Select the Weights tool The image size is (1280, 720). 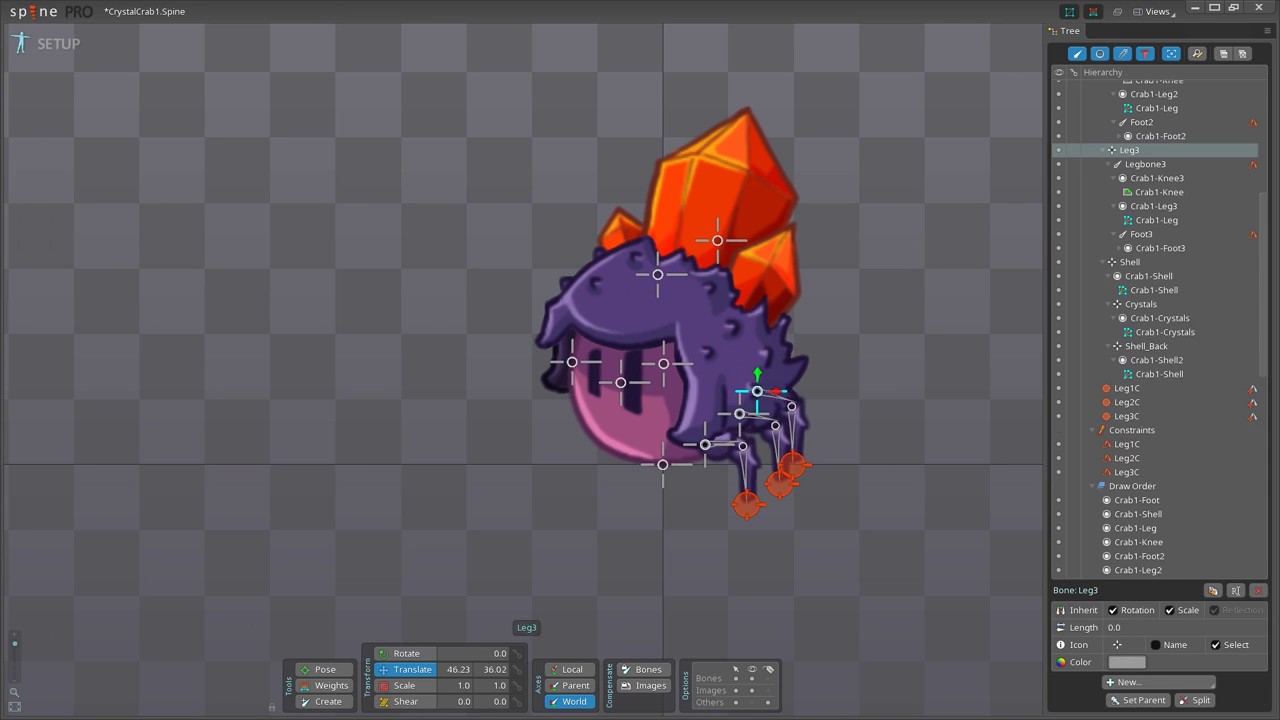325,686
